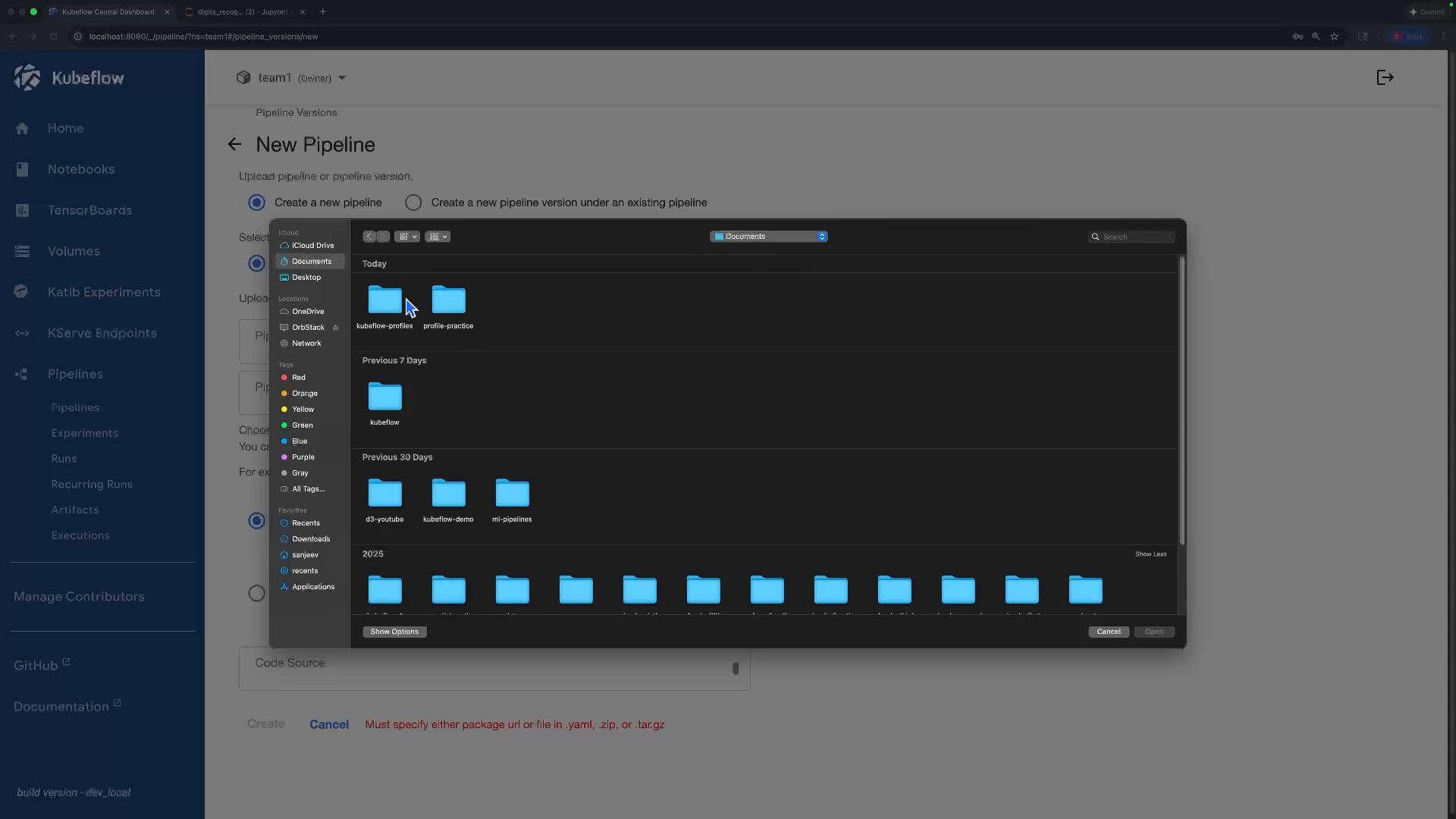The width and height of the screenshot is (1456, 819).
Task: Open team1 namespace selector dropdown
Action: click(291, 77)
